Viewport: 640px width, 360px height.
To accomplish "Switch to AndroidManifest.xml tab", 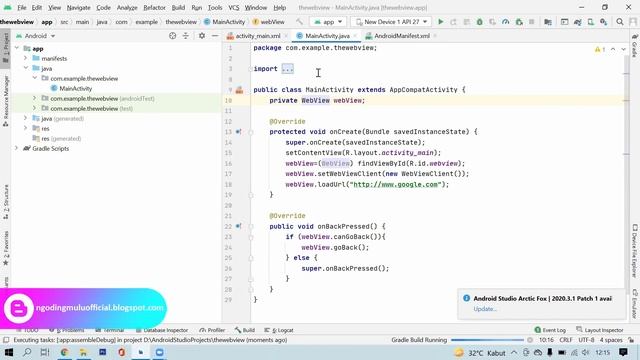I will coord(402,36).
